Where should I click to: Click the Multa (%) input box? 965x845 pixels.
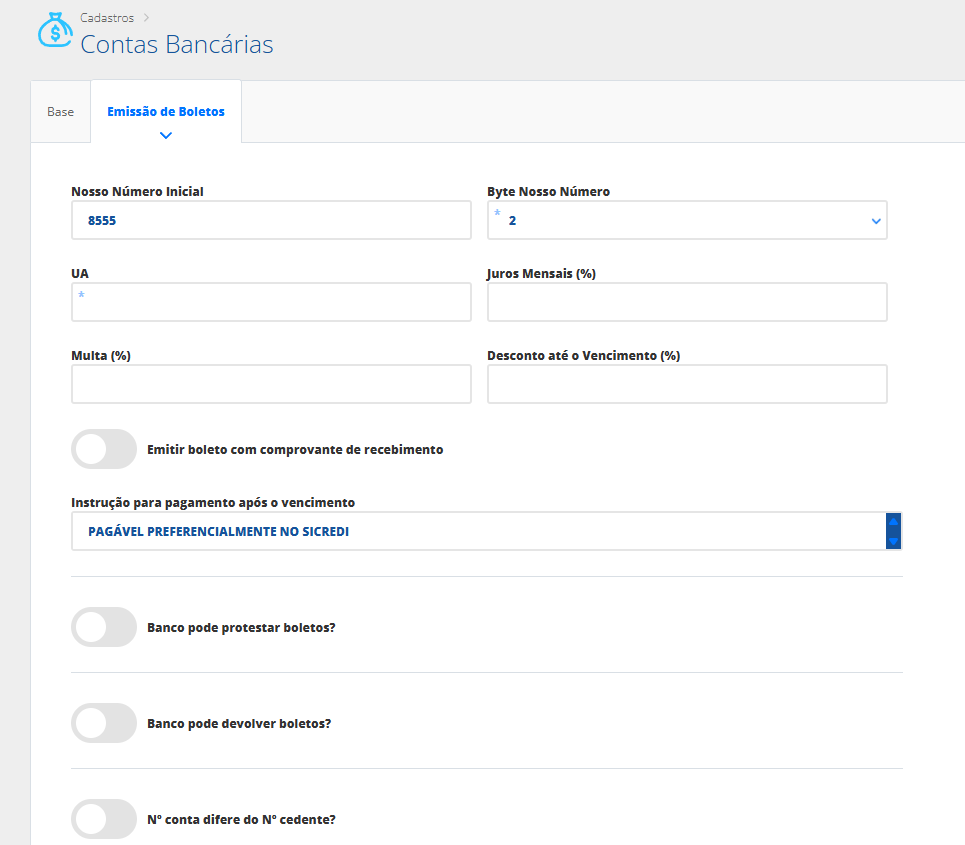(271, 384)
